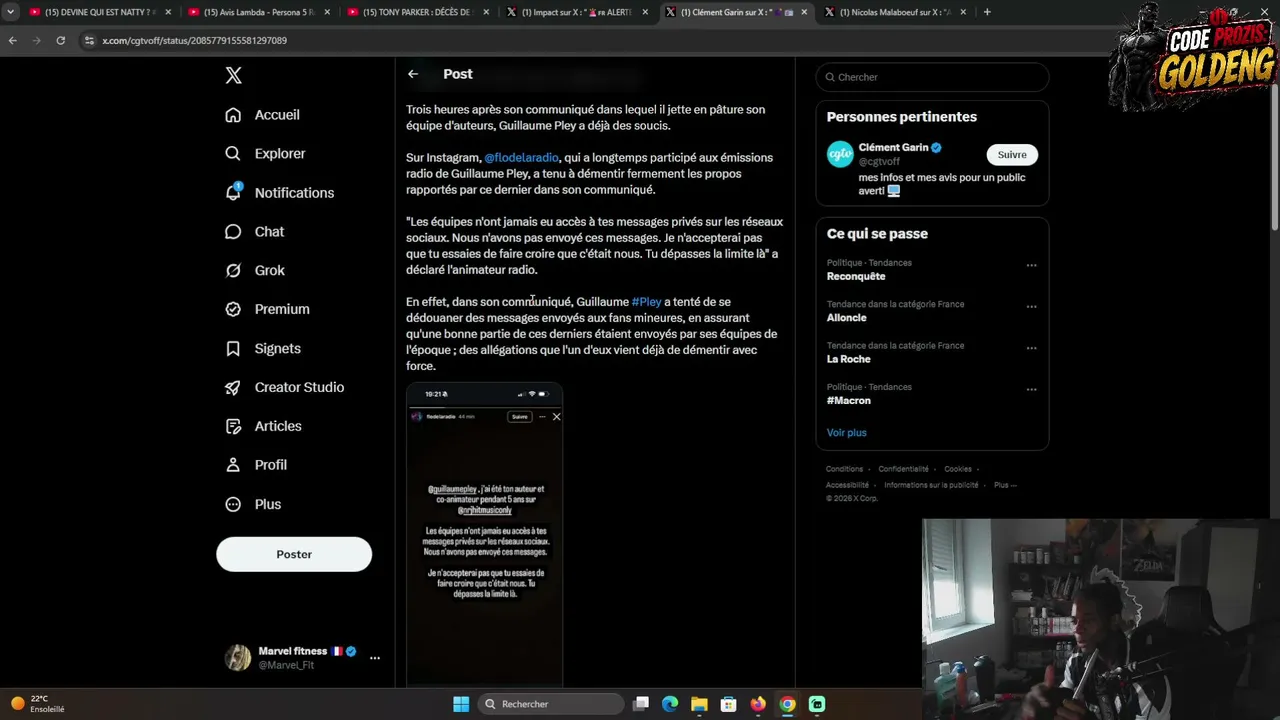
Task: Click the Poster button
Action: [x=294, y=554]
